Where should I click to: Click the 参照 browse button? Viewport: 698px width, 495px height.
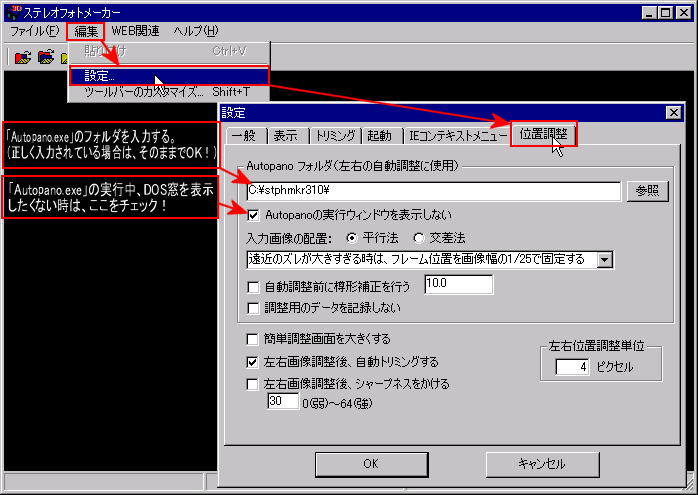point(647,191)
